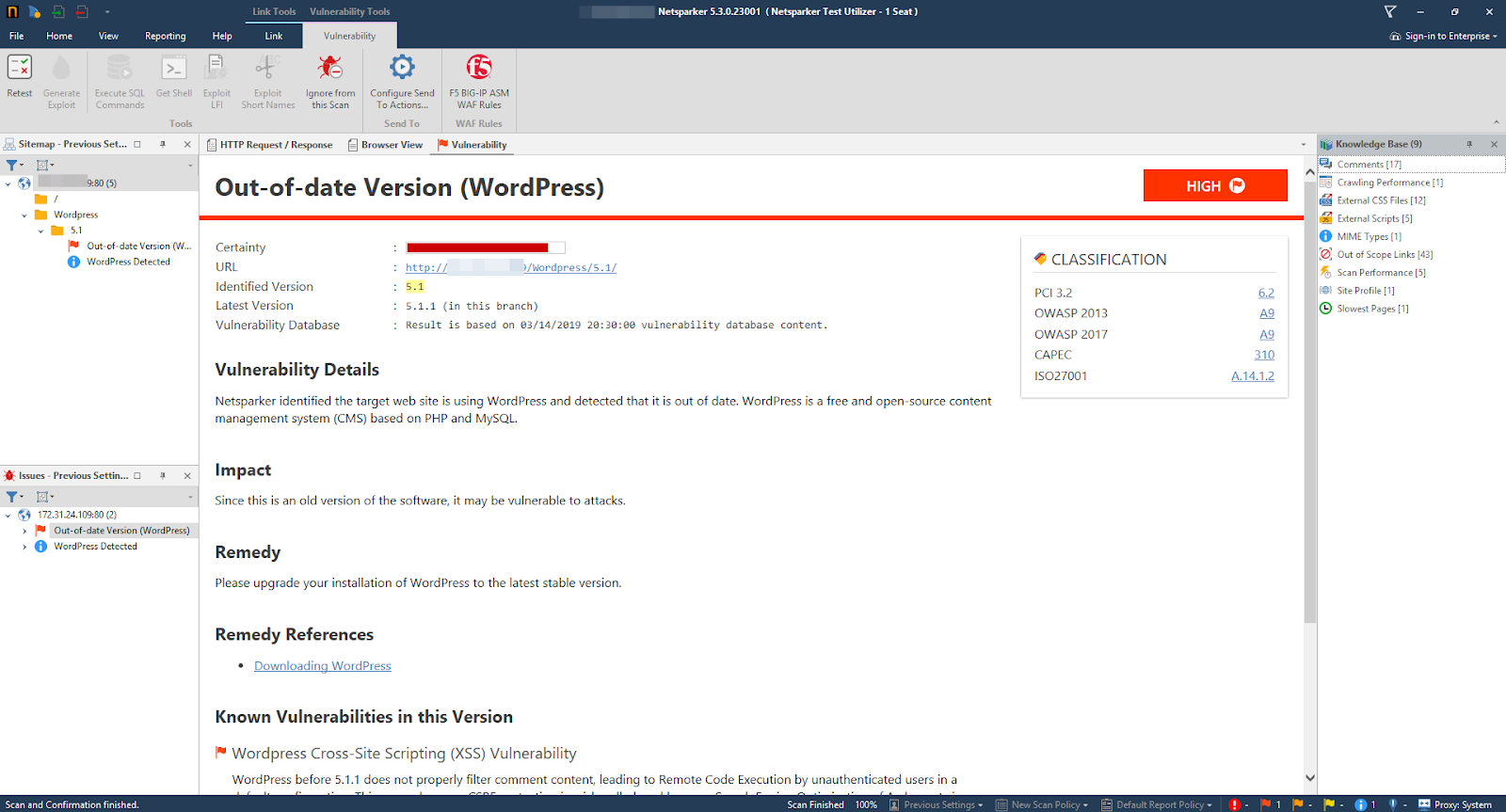Click scroll down arrow of report pane

(x=1310, y=778)
